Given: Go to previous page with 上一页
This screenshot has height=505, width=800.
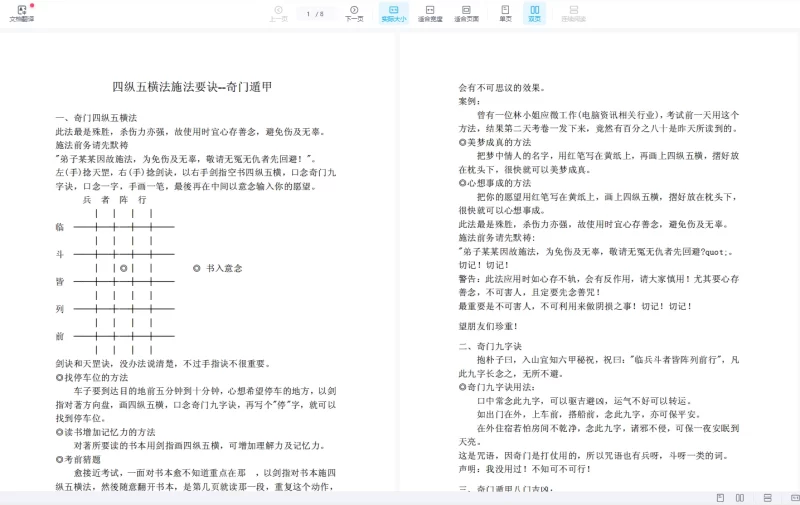Looking at the screenshot, I should (278, 13).
